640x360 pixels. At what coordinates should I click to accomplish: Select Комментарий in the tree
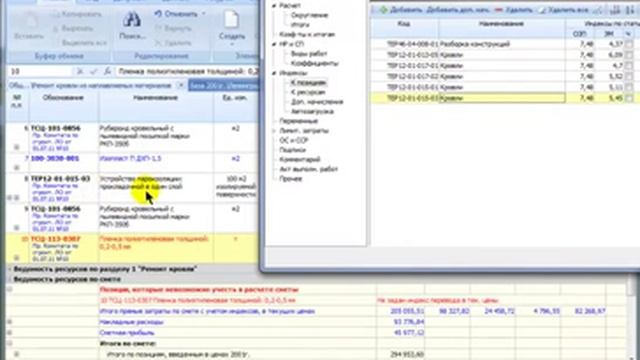300,160
